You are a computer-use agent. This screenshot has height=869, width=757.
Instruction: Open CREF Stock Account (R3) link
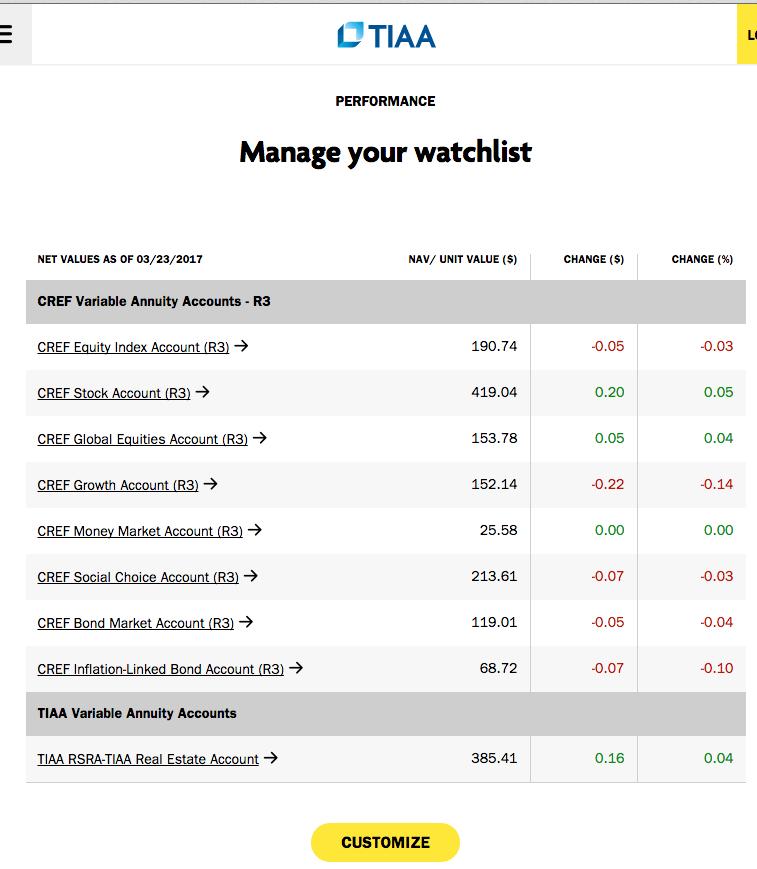tap(114, 393)
